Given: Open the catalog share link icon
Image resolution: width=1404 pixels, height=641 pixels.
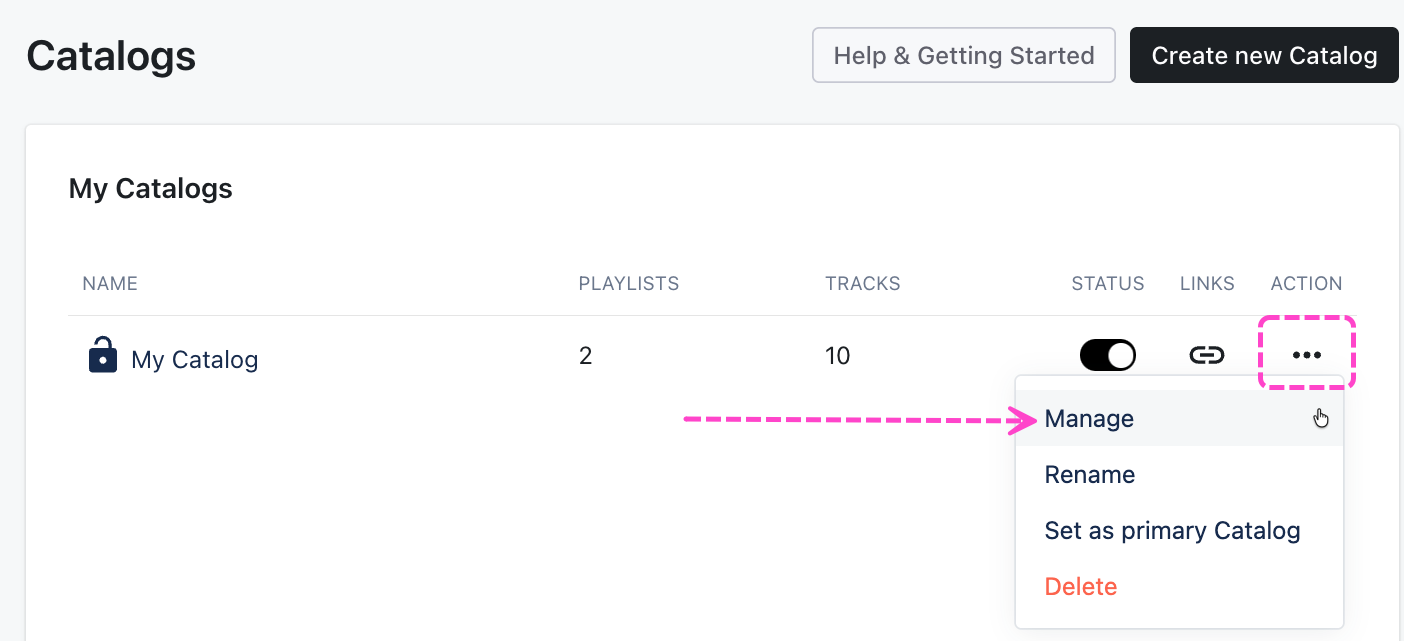Looking at the screenshot, I should point(1207,355).
